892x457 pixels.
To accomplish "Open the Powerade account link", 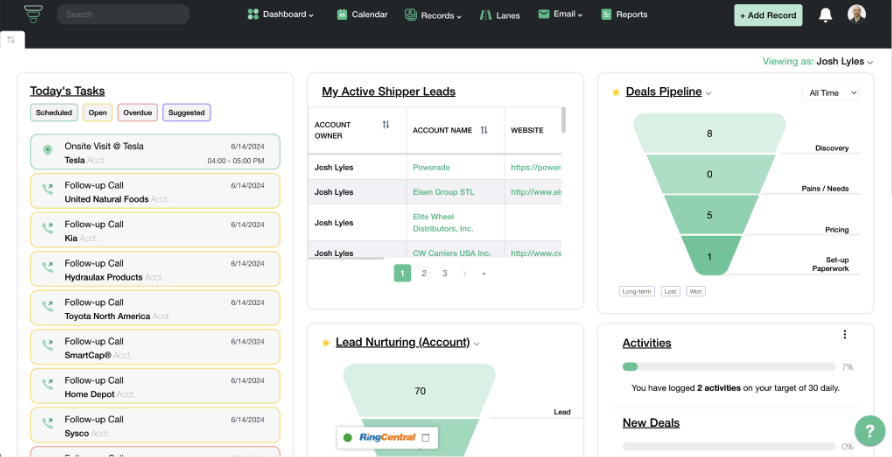I will click(431, 167).
